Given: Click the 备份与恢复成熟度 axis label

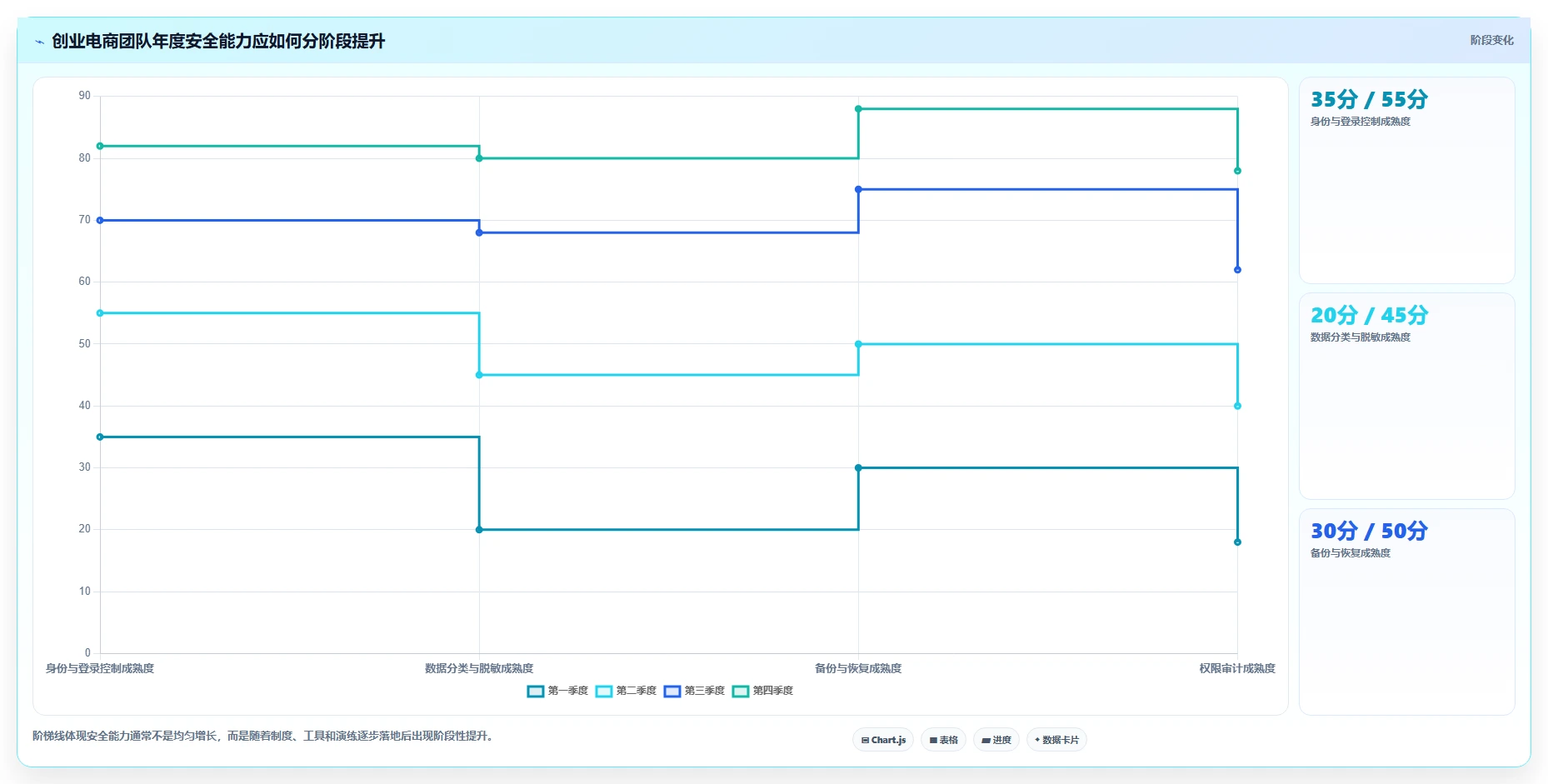Looking at the screenshot, I should coord(858,668).
